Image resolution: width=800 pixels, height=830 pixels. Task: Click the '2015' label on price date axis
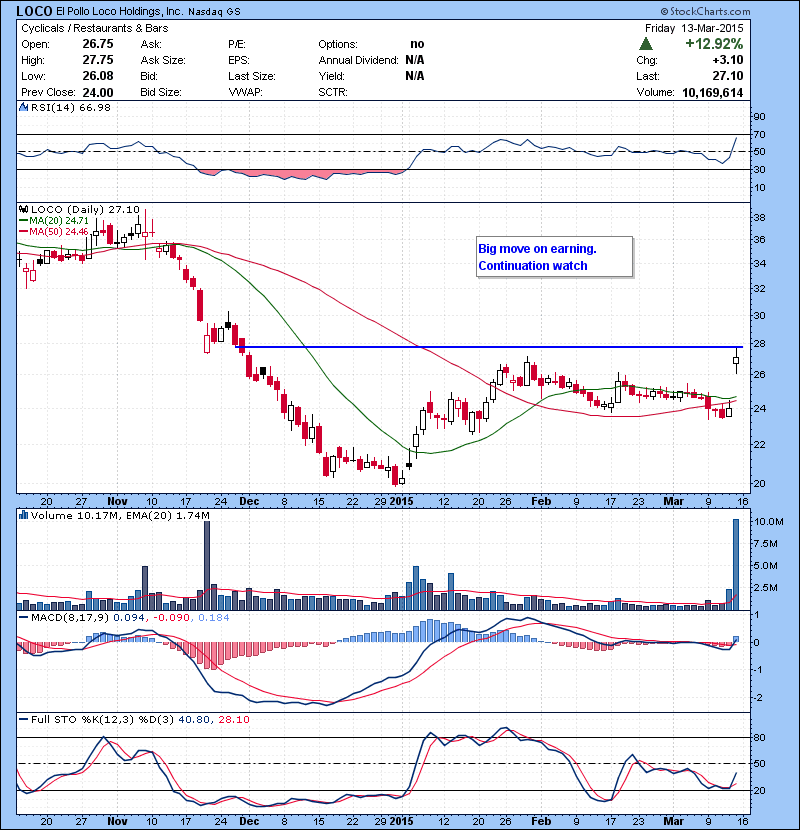click(401, 501)
